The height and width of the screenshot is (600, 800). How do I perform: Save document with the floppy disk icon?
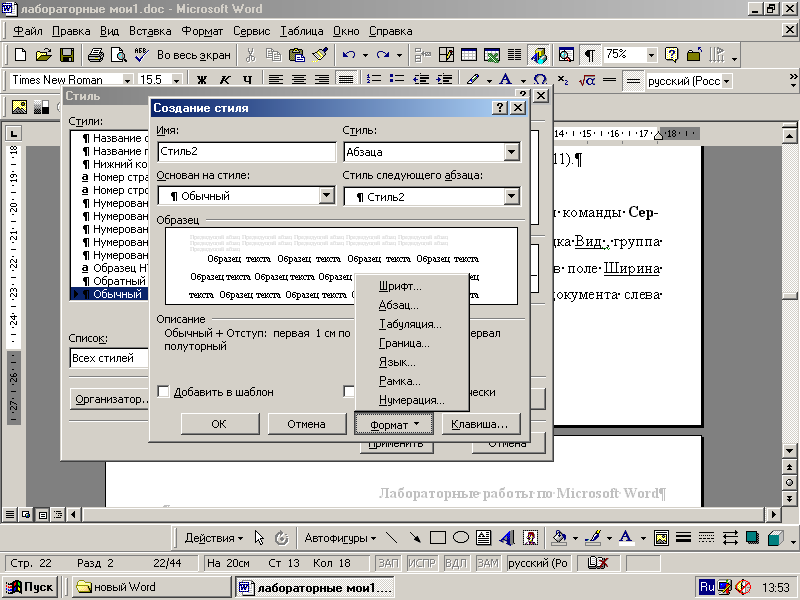(x=67, y=55)
